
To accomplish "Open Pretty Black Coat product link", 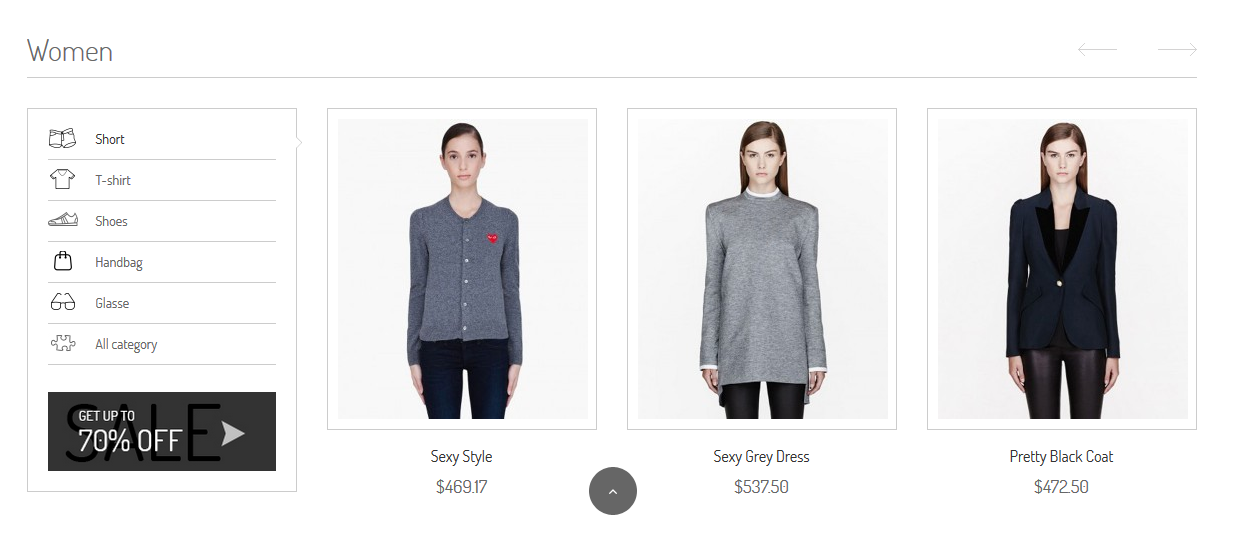I will pos(1061,456).
